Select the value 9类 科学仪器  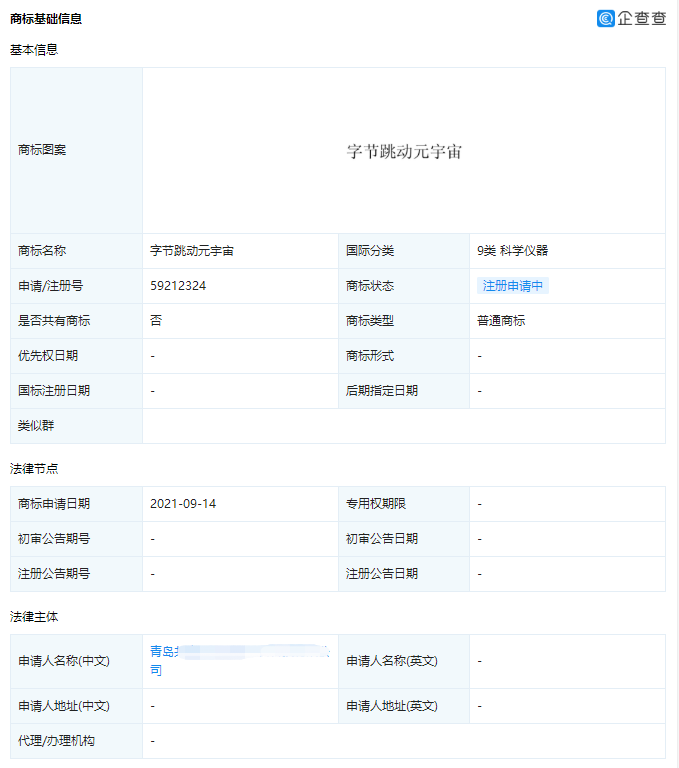point(512,251)
